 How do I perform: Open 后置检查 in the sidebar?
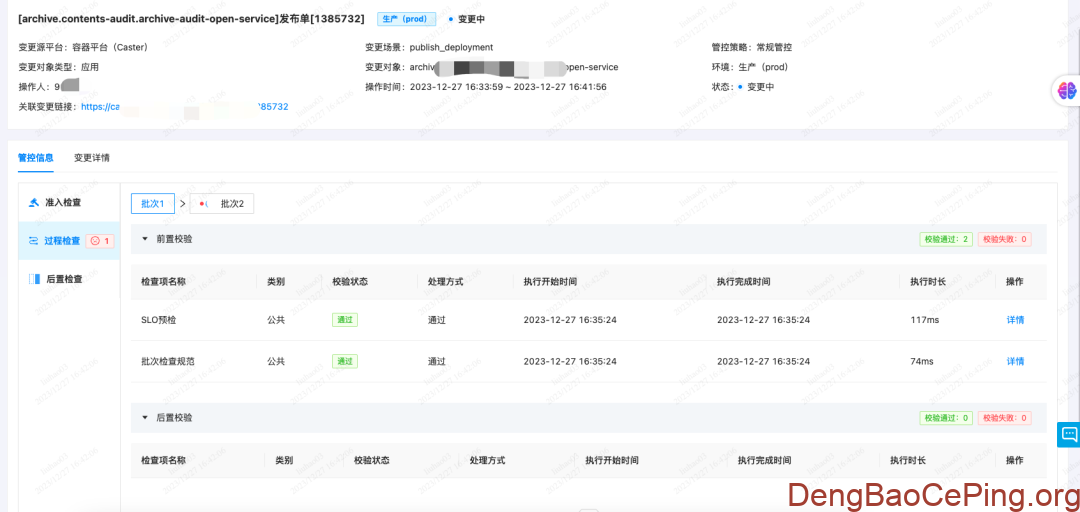tap(65, 279)
